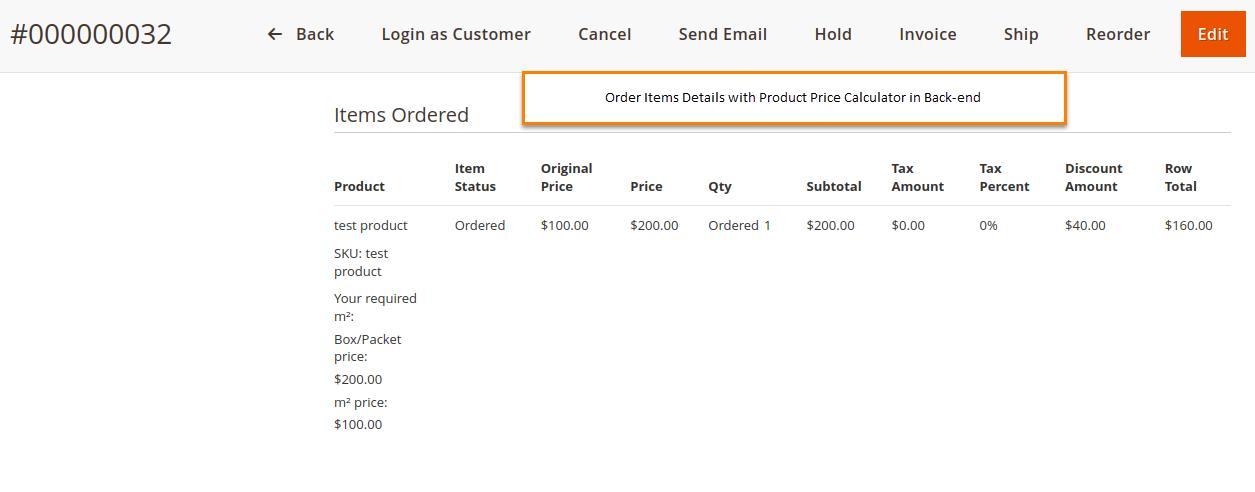Click the Discount Amount column header
Image resolution: width=1255 pixels, height=492 pixels.
(1093, 177)
